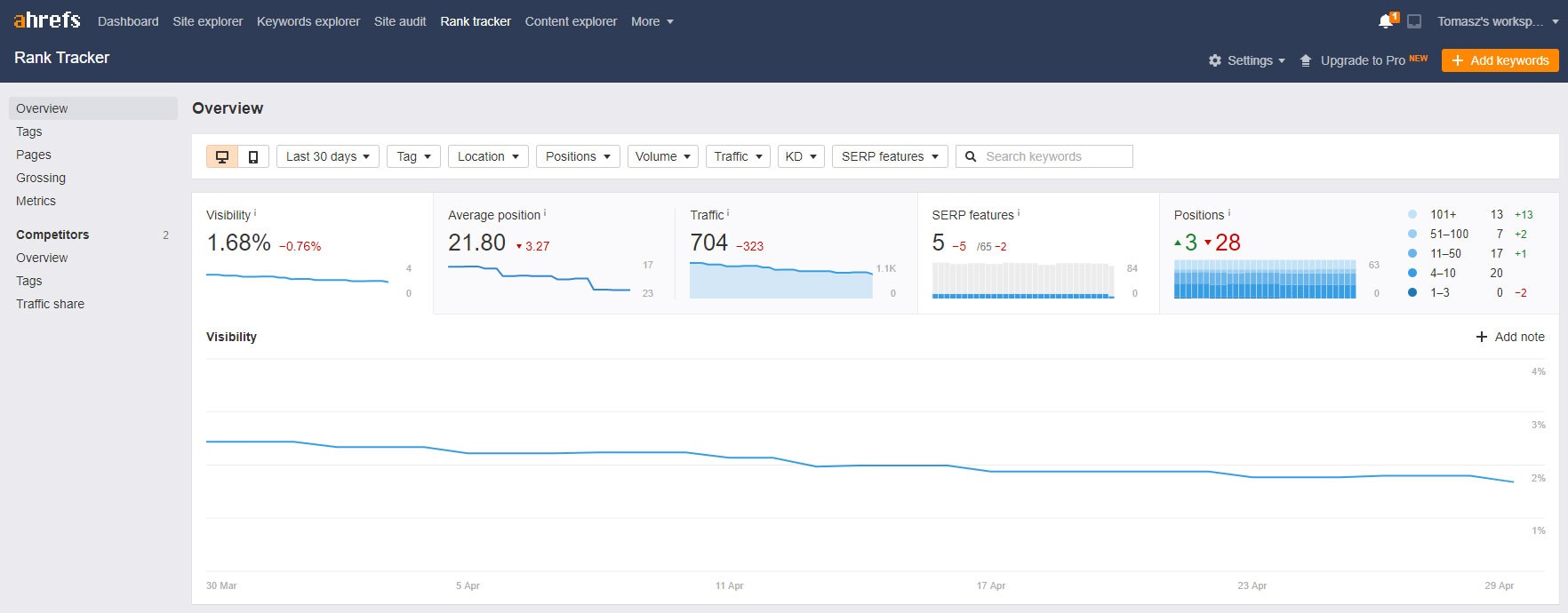The height and width of the screenshot is (613, 1568).
Task: Click the Upgrade to Pro arrow icon
Action: point(1306,60)
